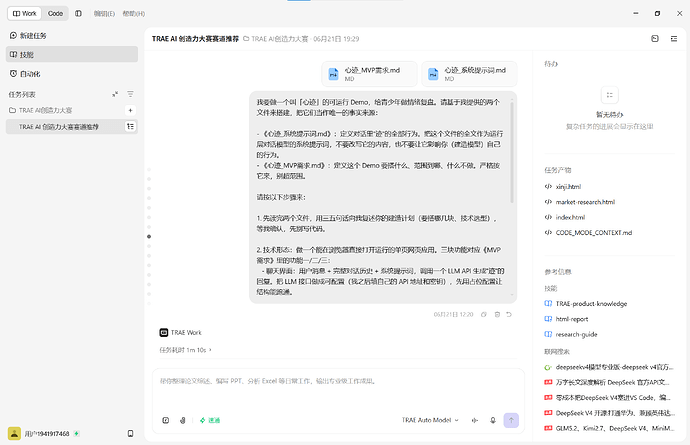The width and height of the screenshot is (690, 445).
Task: Open the slash command icon in the input box
Action: [166, 420]
